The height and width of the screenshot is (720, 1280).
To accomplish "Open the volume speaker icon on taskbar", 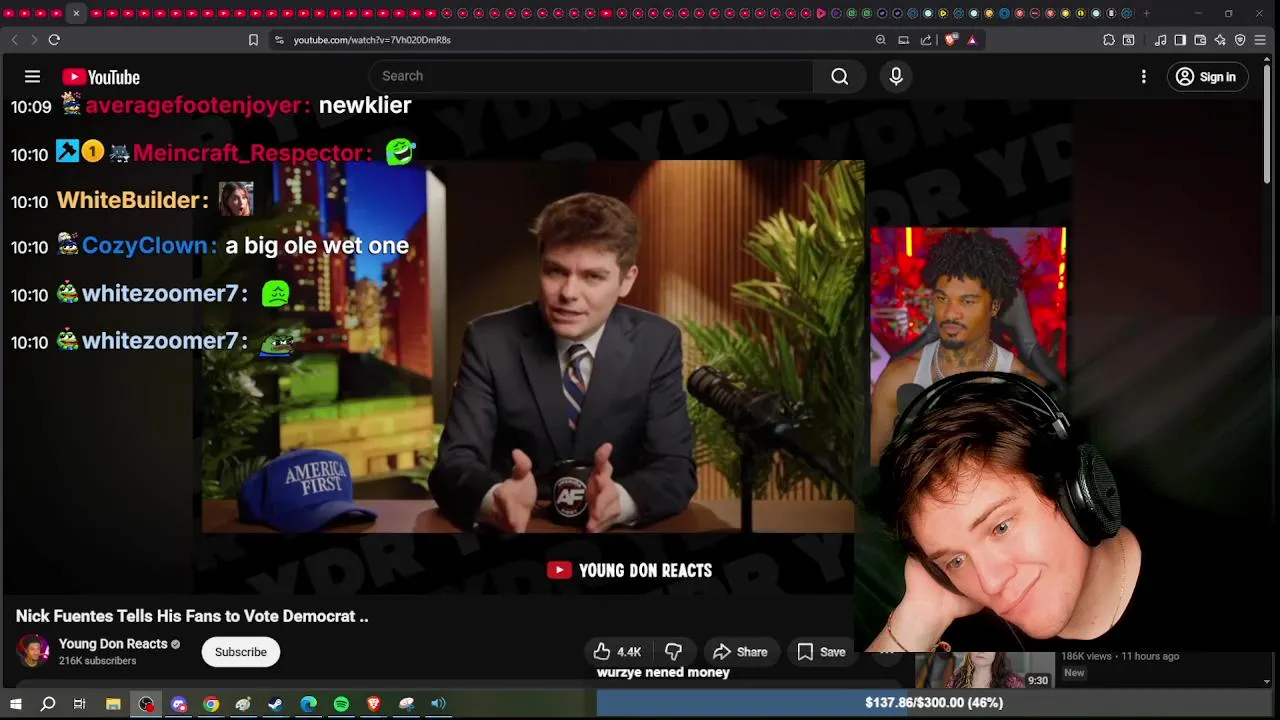I will (x=438, y=704).
